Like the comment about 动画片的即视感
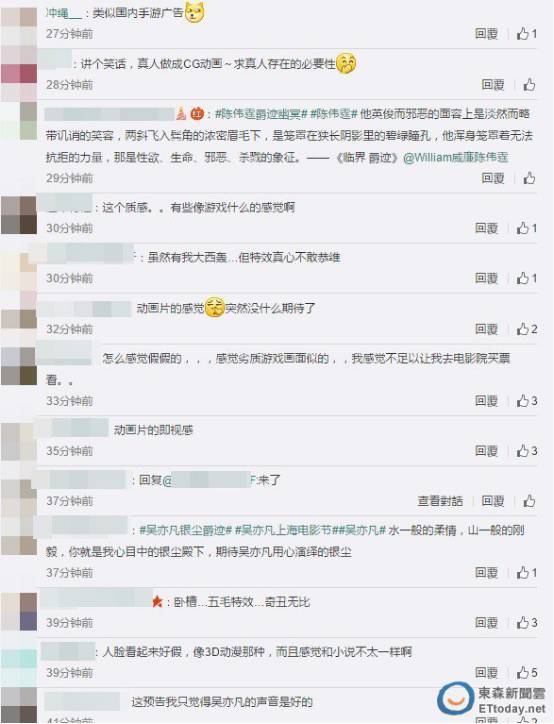Viewport: 554px width, 724px height. pyautogui.click(x=527, y=451)
